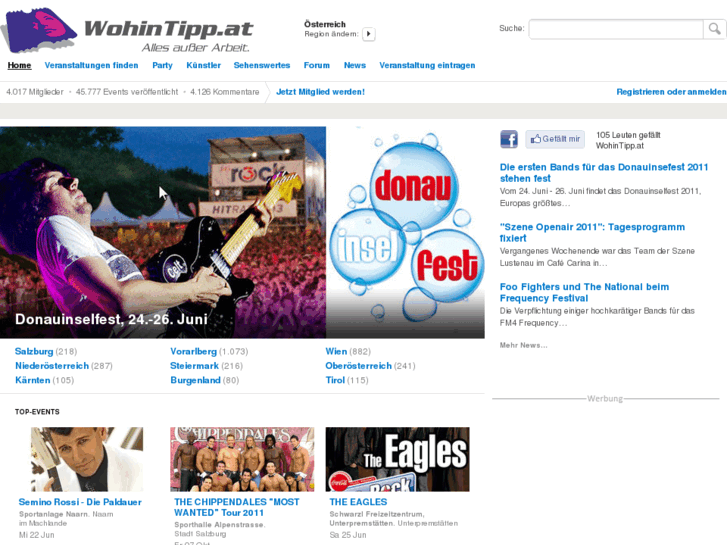Click 'Sporthalle Alpenstrasse' venue text
Screen dimensions: 727x545
click(x=219, y=525)
